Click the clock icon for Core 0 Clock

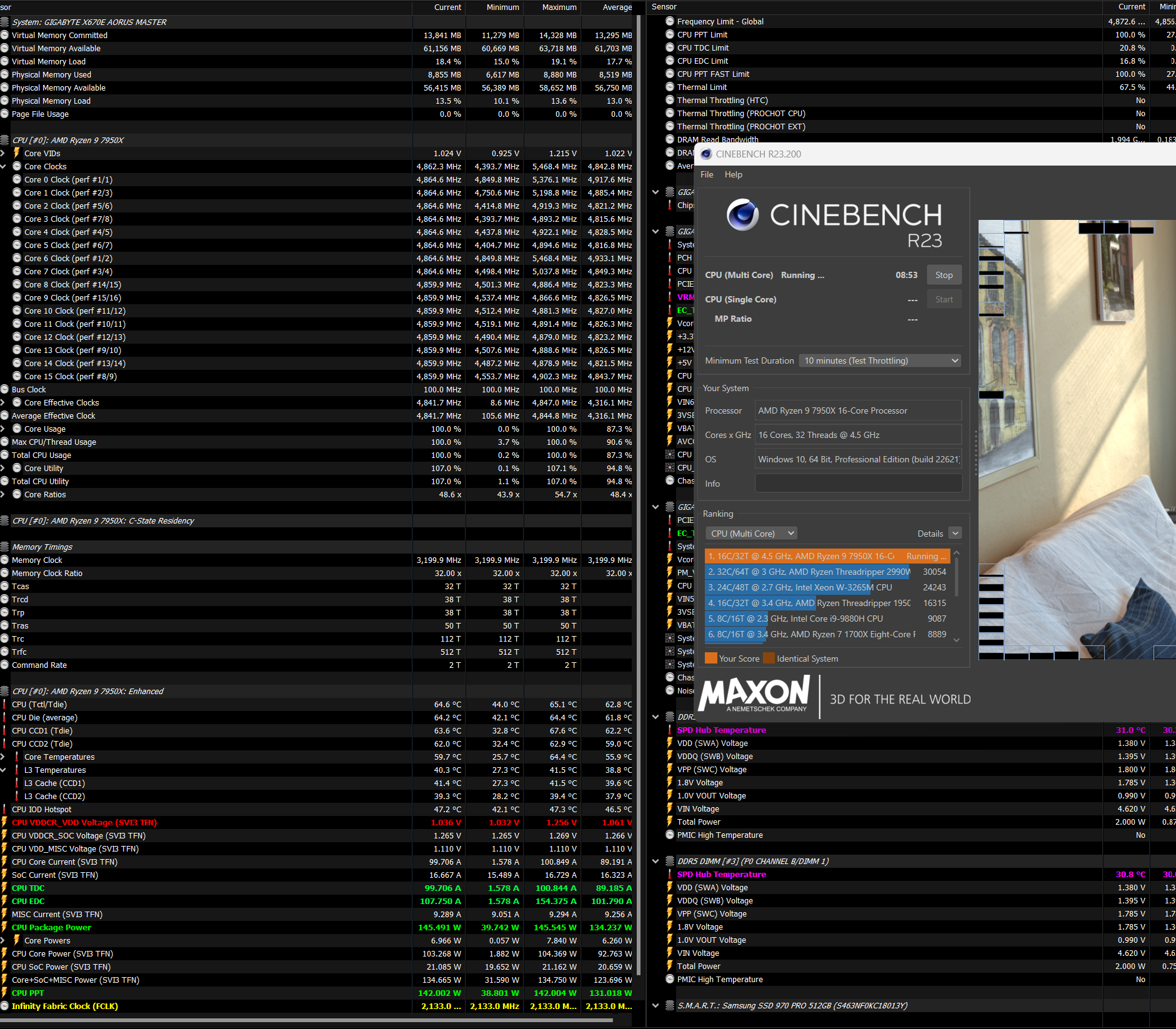[17, 180]
